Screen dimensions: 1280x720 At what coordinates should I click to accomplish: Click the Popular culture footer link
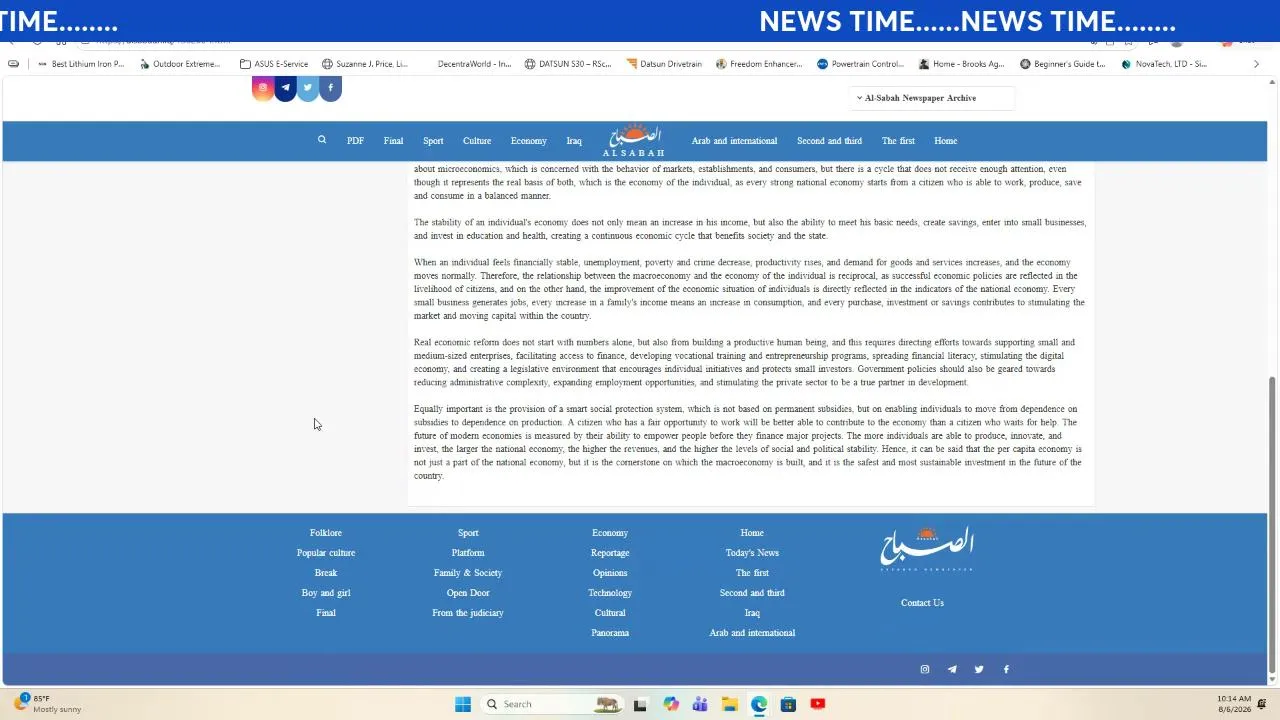tap(326, 553)
